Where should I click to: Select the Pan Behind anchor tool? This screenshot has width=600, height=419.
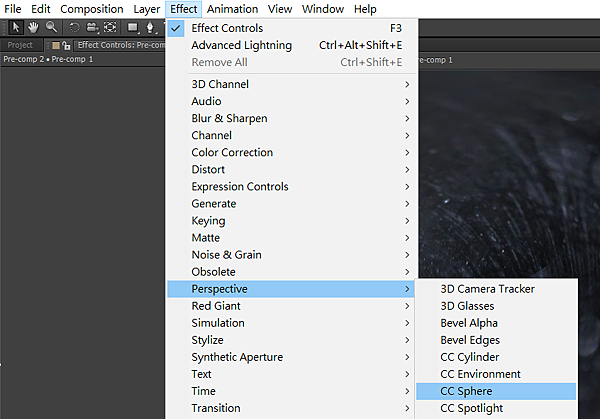(x=109, y=27)
